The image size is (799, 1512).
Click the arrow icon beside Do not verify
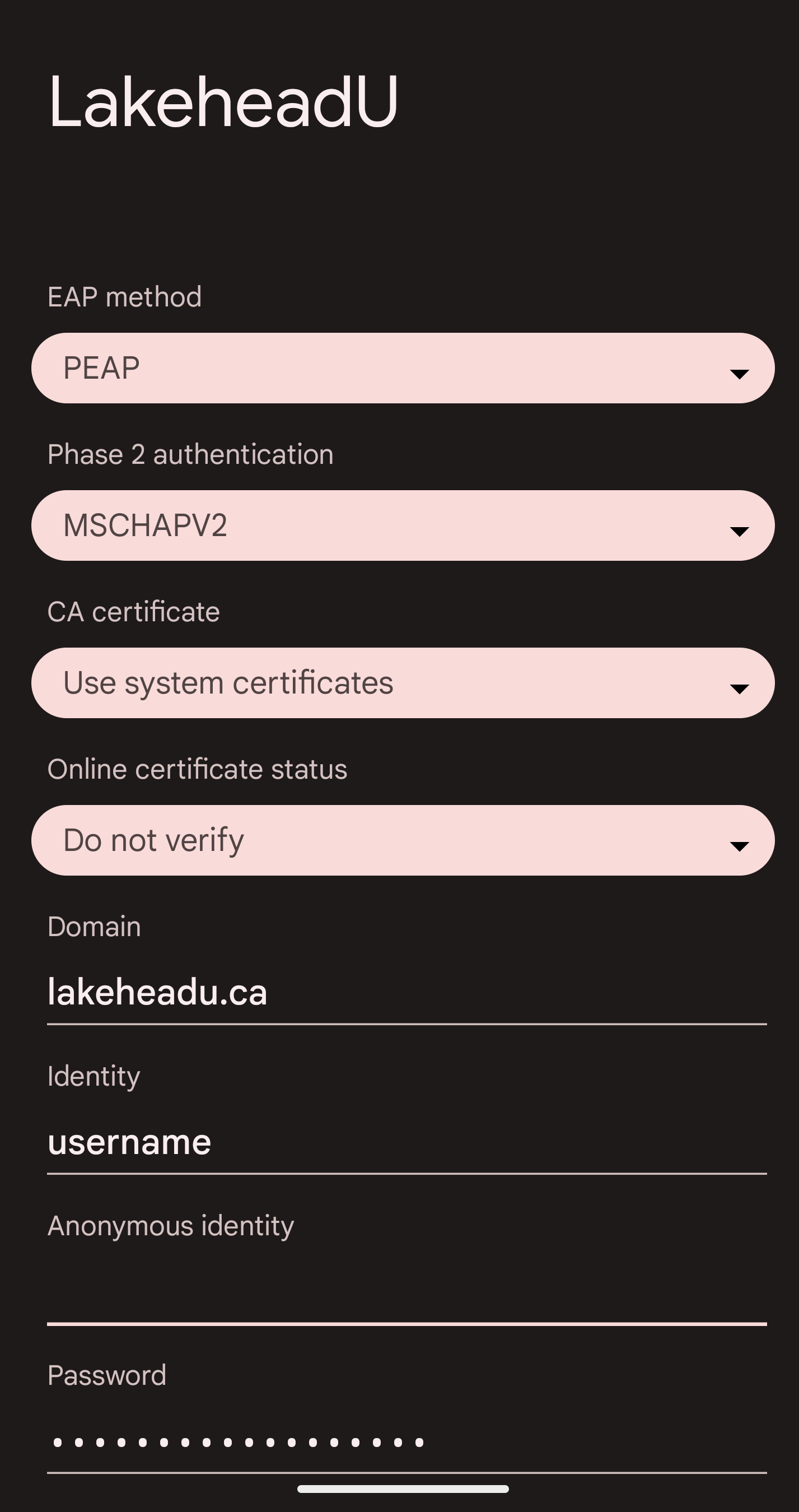point(739,846)
